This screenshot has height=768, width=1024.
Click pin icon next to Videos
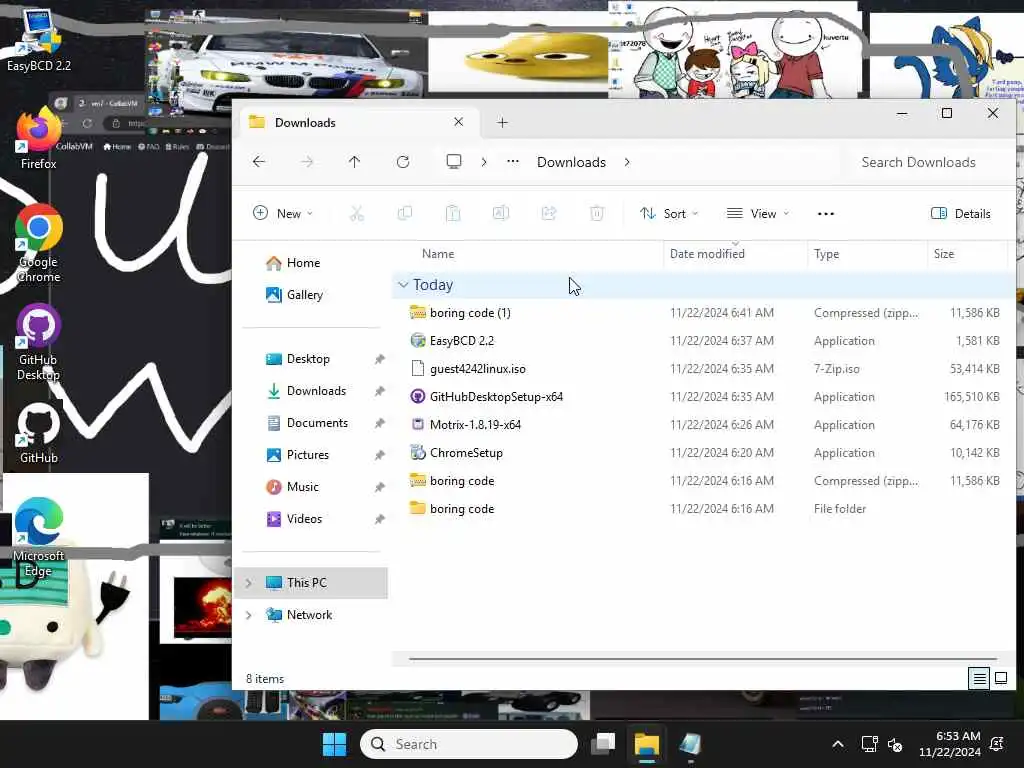379,519
